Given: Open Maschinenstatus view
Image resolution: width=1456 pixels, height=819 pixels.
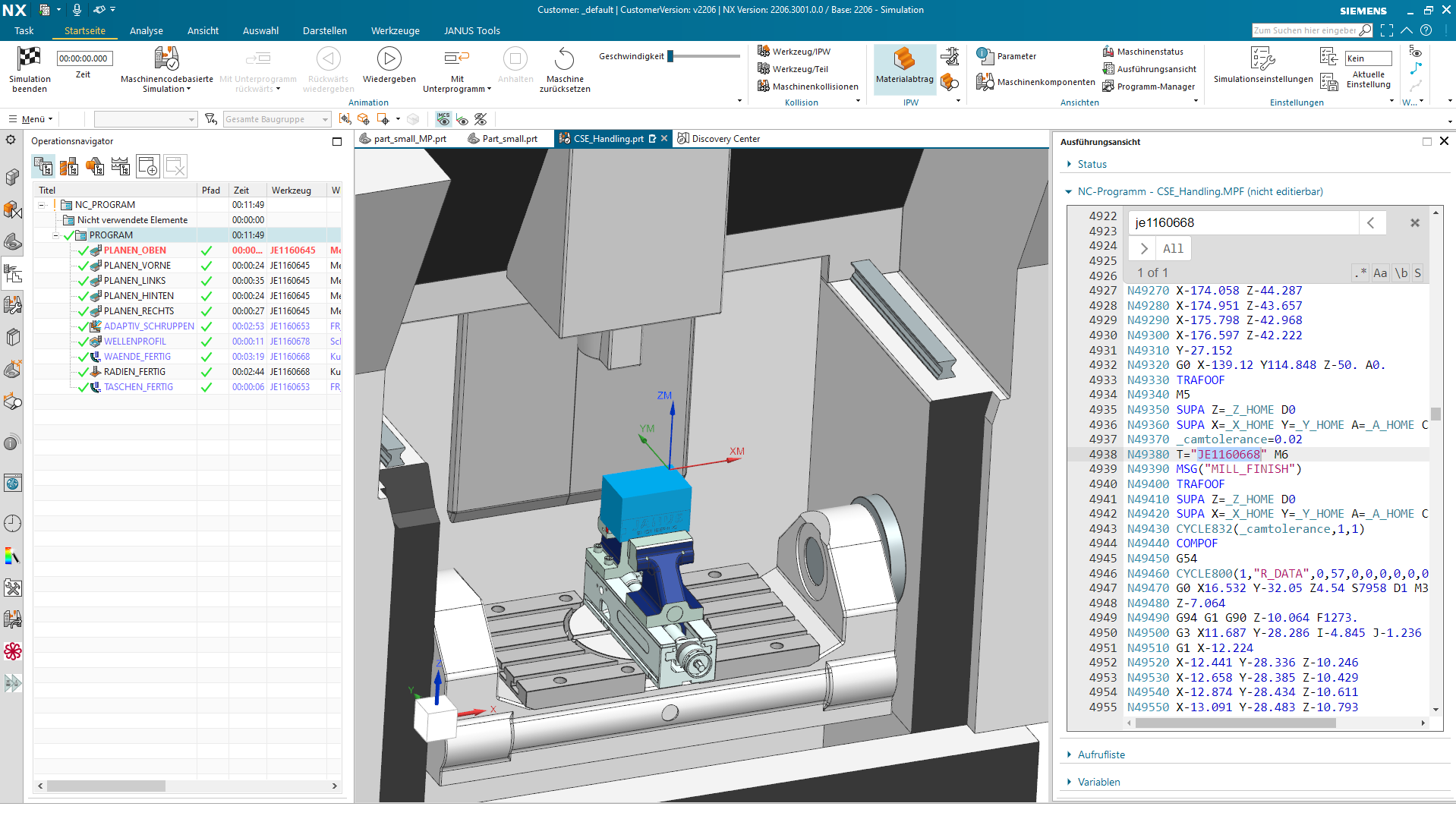Looking at the screenshot, I should (1142, 52).
